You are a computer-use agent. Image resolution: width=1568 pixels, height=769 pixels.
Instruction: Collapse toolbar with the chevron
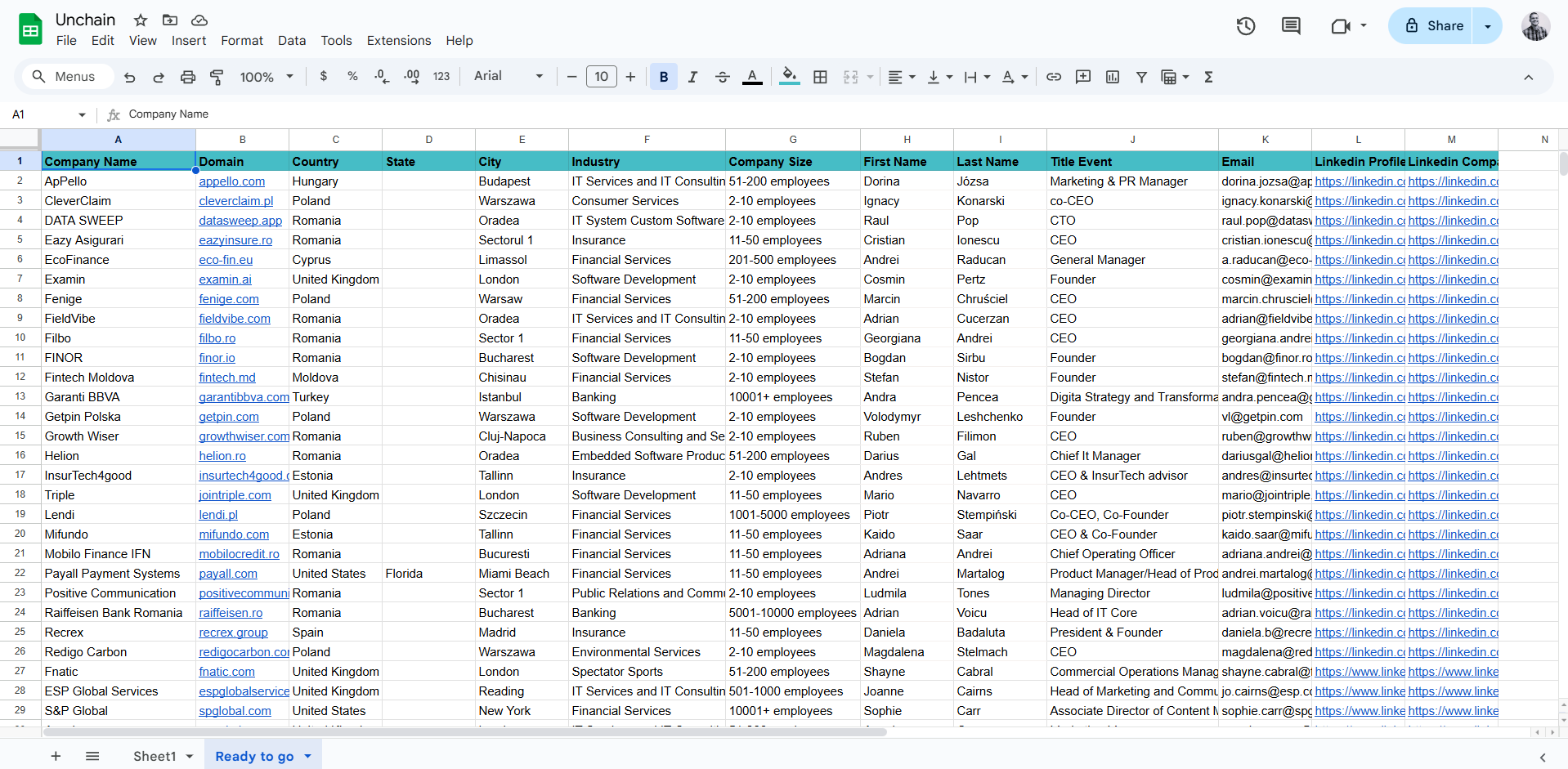[x=1528, y=77]
